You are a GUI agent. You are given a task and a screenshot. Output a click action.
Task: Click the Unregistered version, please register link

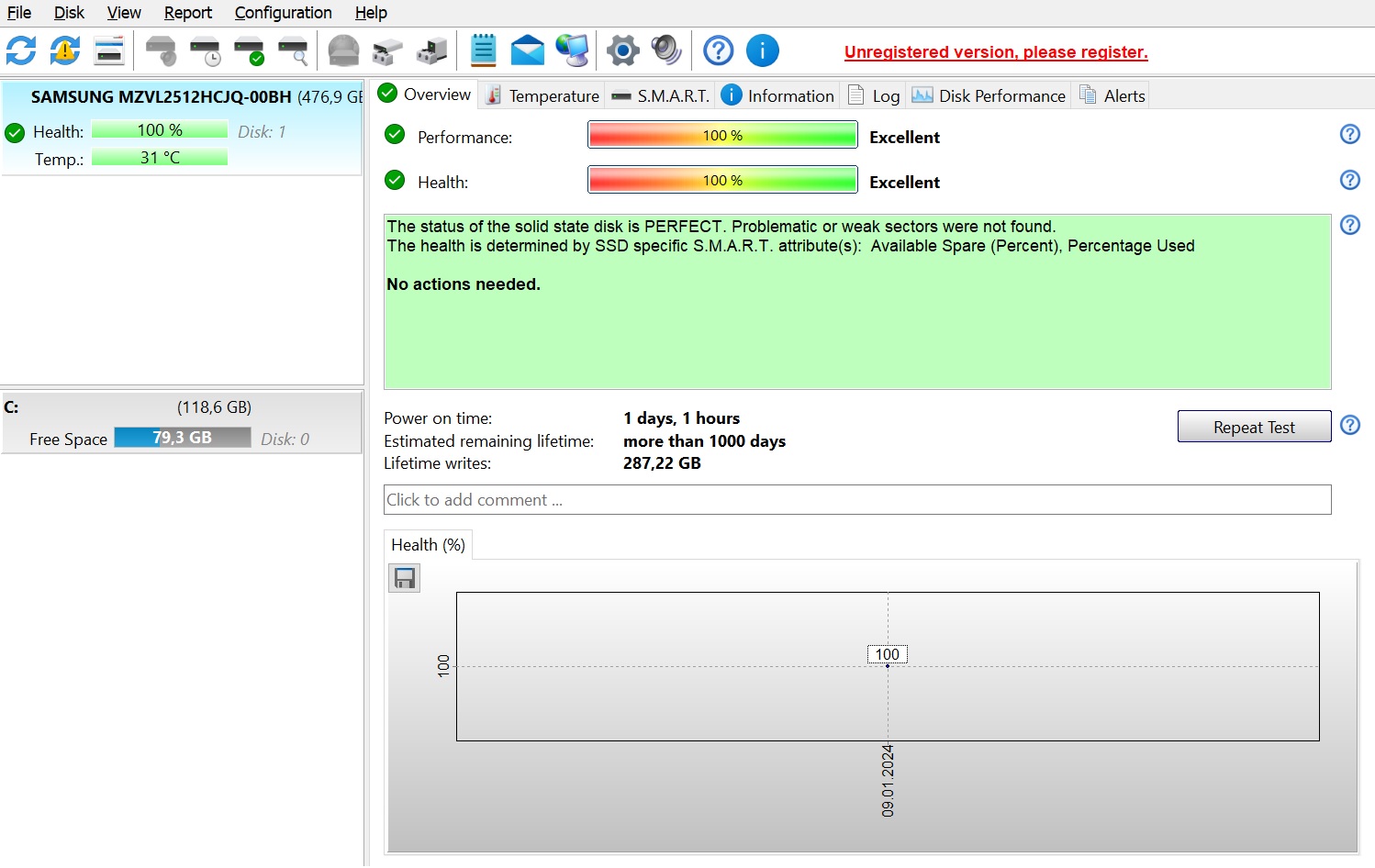click(996, 52)
